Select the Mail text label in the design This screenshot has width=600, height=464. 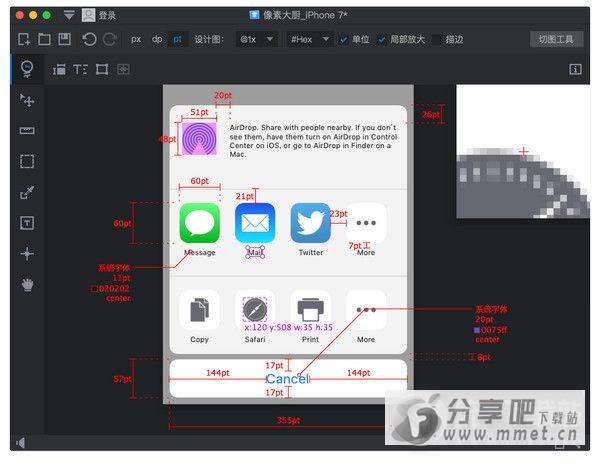(x=255, y=252)
